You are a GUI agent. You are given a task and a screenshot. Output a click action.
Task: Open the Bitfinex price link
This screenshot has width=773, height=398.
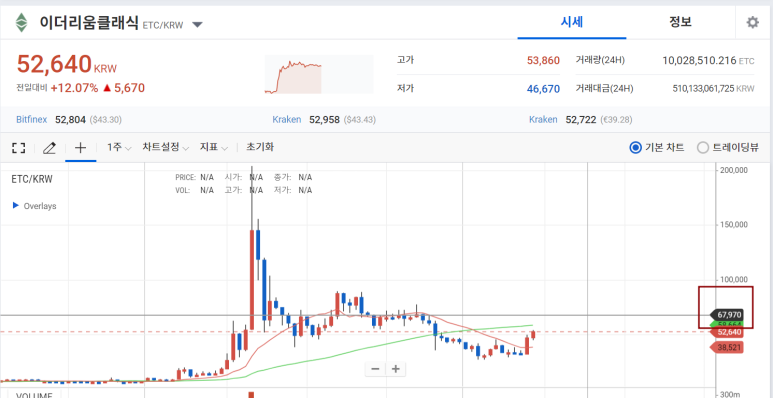[x=32, y=119]
